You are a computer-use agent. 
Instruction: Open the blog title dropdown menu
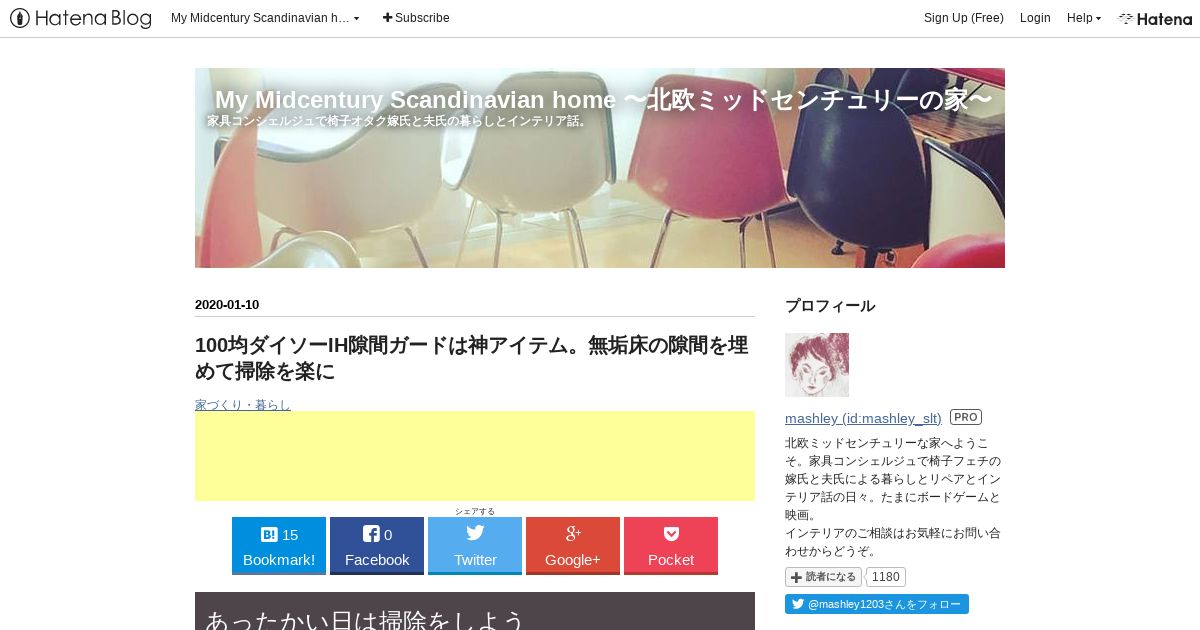pos(265,18)
